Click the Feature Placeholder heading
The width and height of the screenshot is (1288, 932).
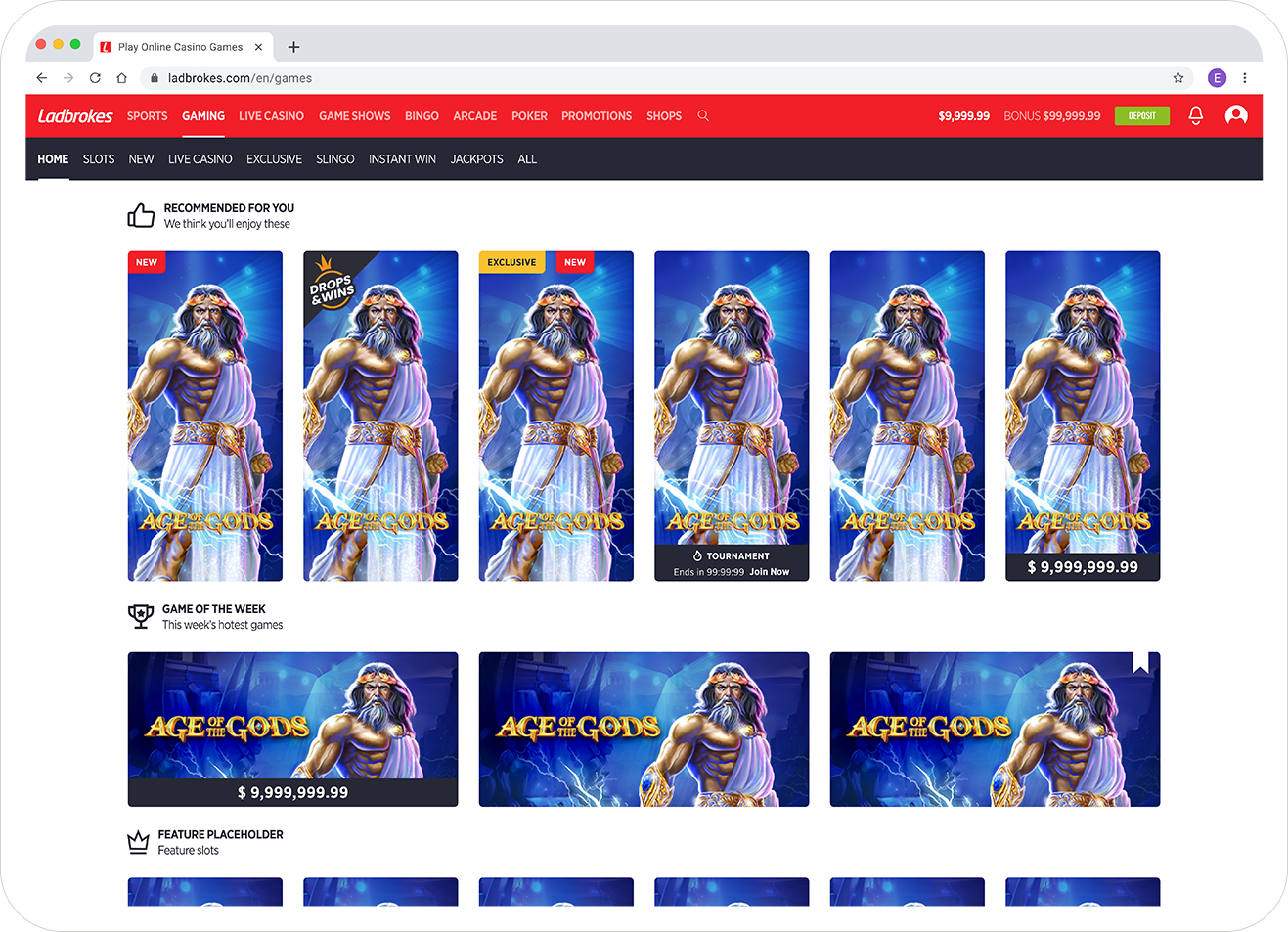[x=221, y=834]
